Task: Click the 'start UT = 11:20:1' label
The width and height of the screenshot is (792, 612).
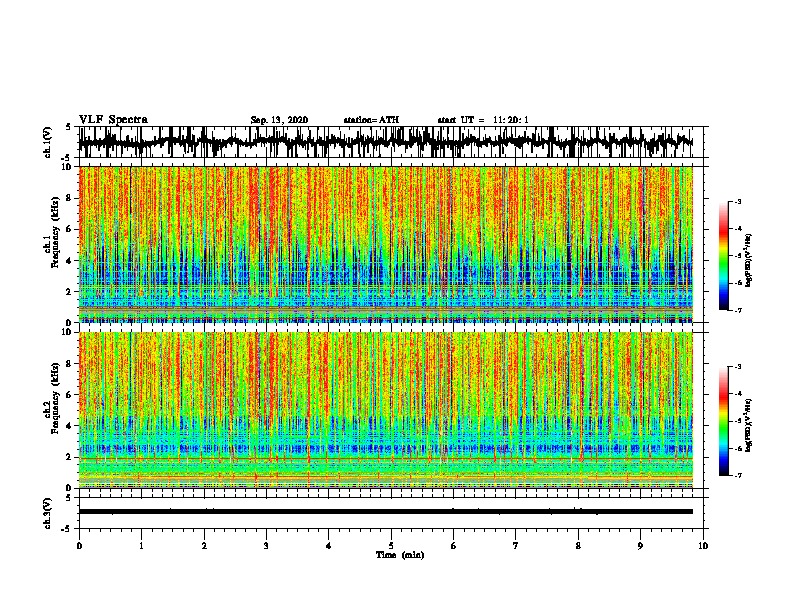Action: (483, 120)
